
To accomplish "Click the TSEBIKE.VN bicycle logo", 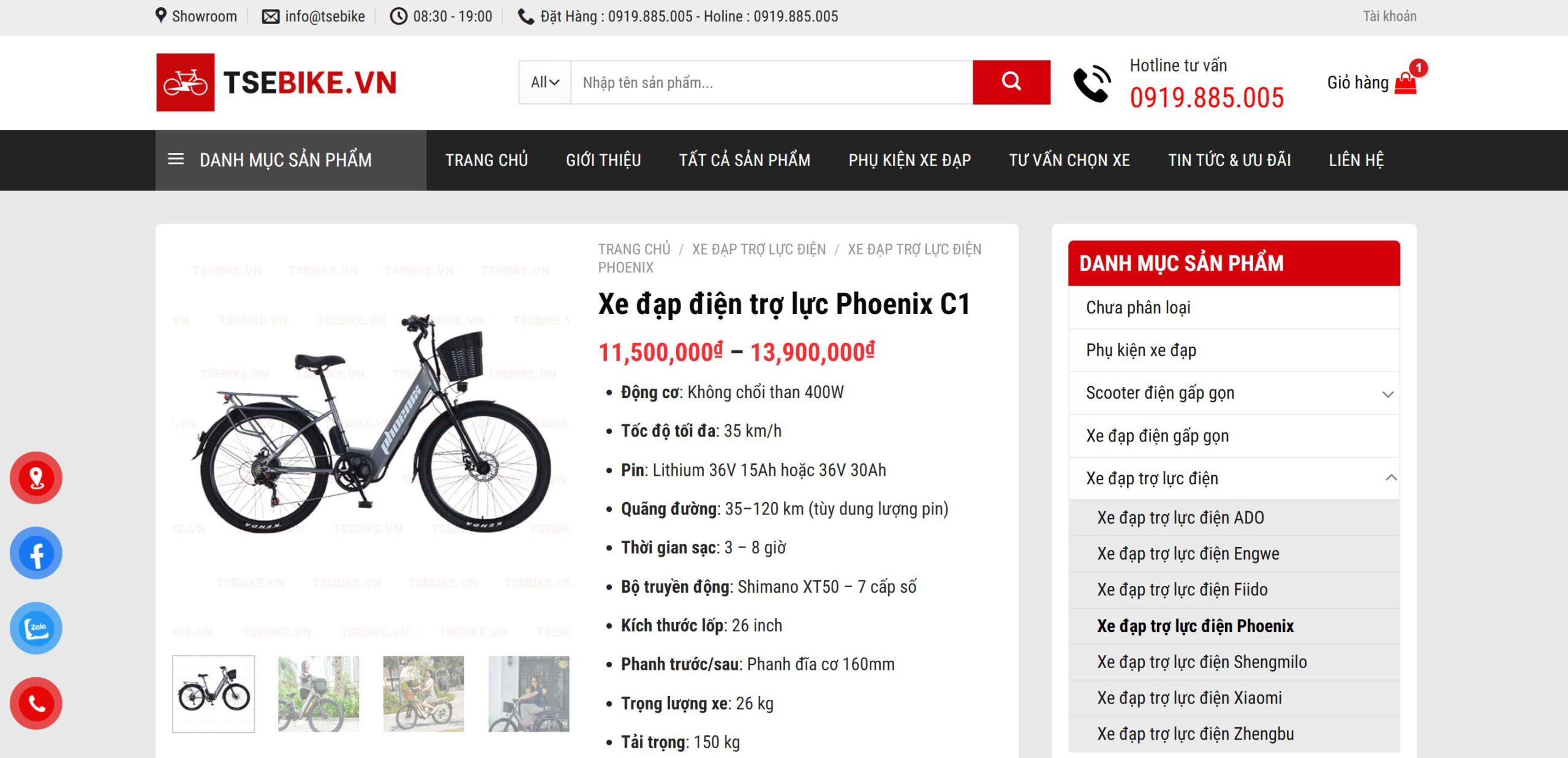I will click(x=276, y=82).
